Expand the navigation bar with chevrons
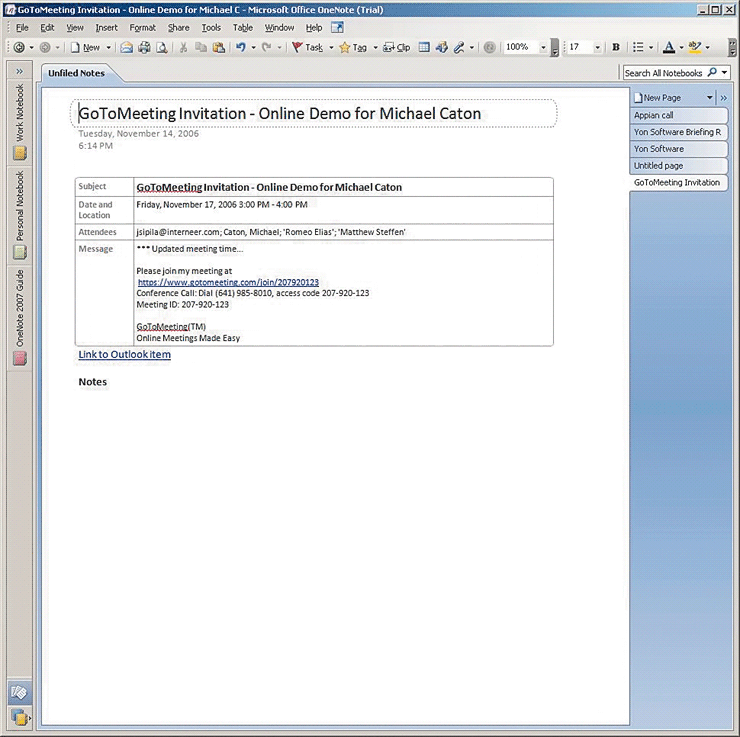 [x=19, y=72]
